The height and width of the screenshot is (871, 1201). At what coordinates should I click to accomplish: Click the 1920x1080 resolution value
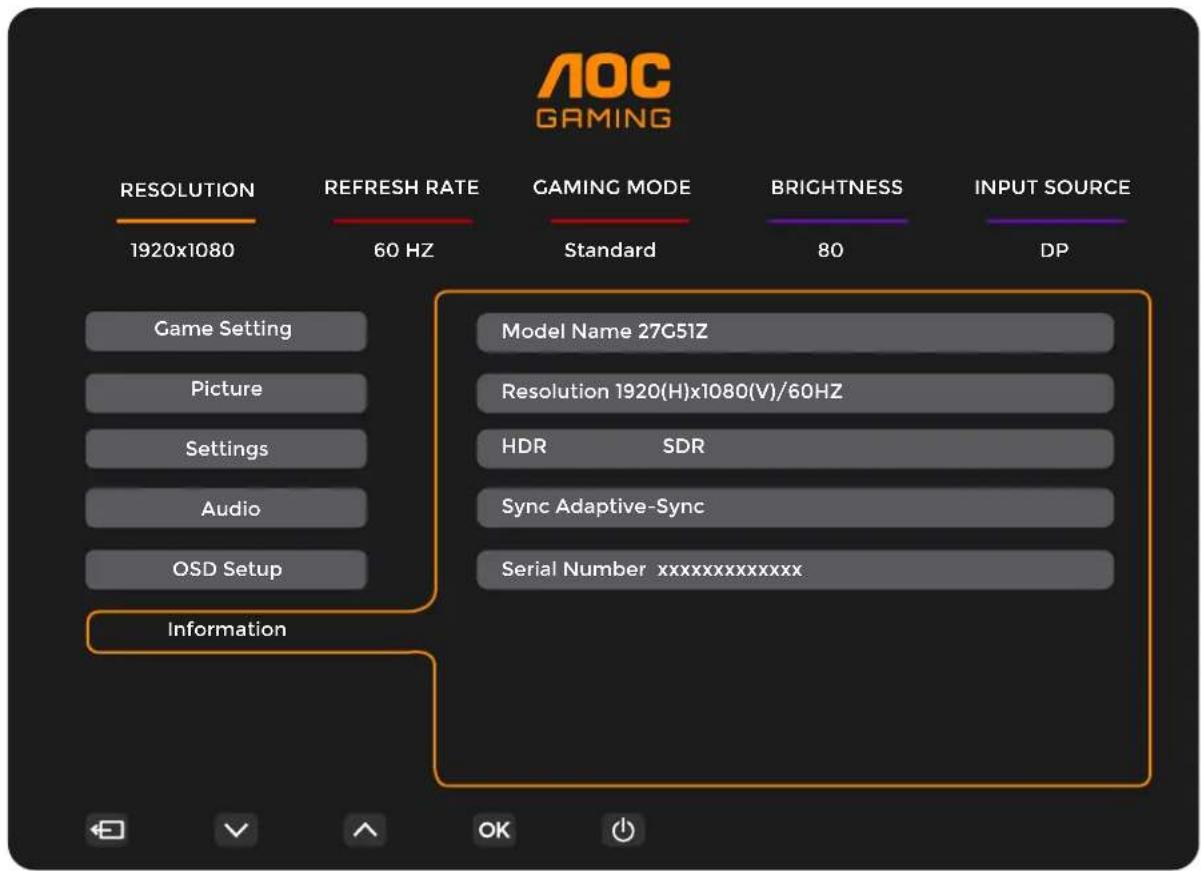pyautogui.click(x=183, y=251)
